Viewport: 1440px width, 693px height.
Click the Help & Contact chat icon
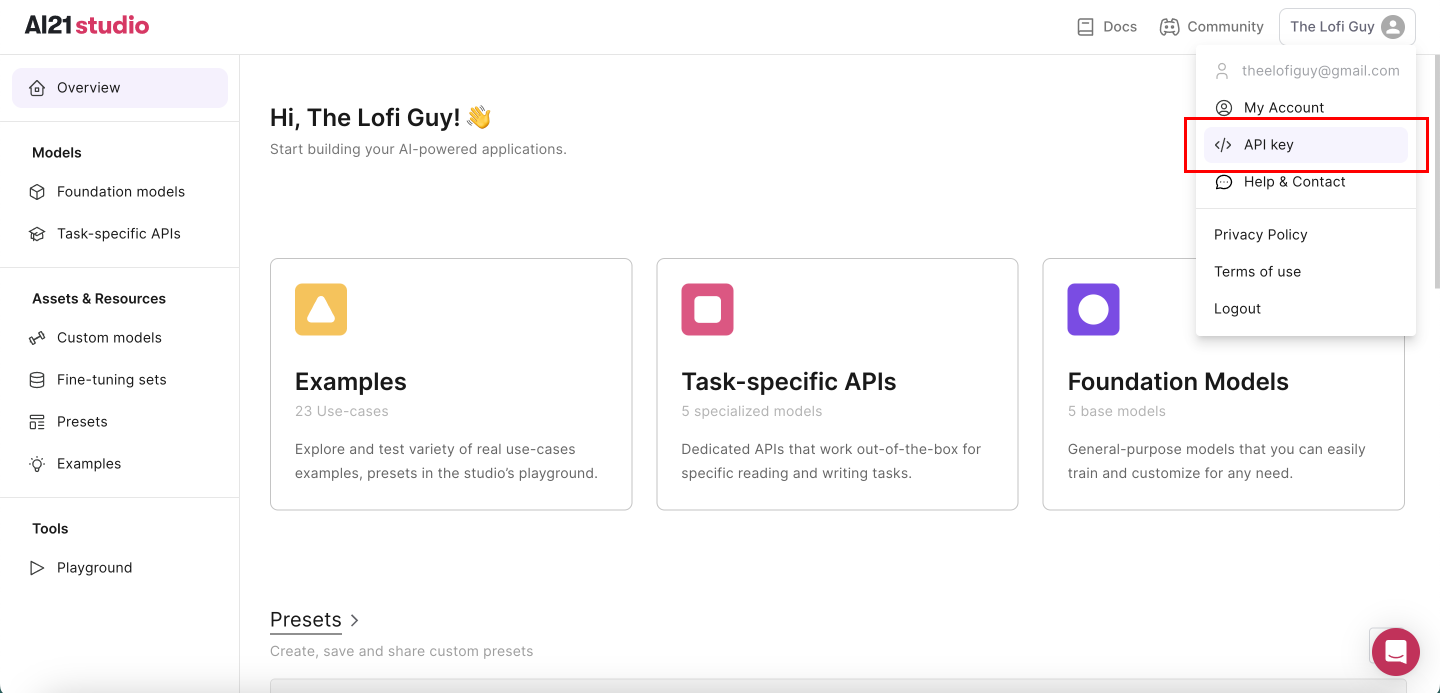[x=1223, y=182]
